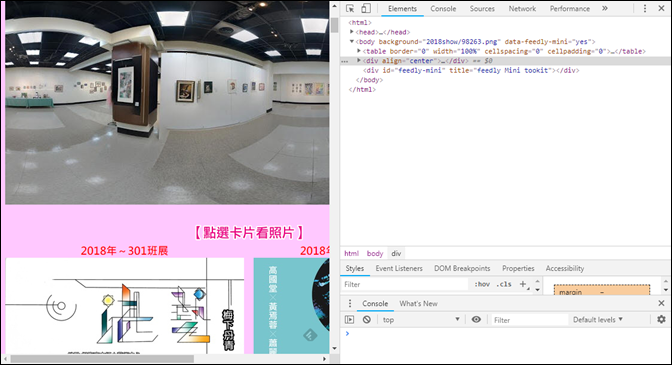Image resolution: width=672 pixels, height=365 pixels.
Task: Close the console drawer
Action: (x=661, y=303)
